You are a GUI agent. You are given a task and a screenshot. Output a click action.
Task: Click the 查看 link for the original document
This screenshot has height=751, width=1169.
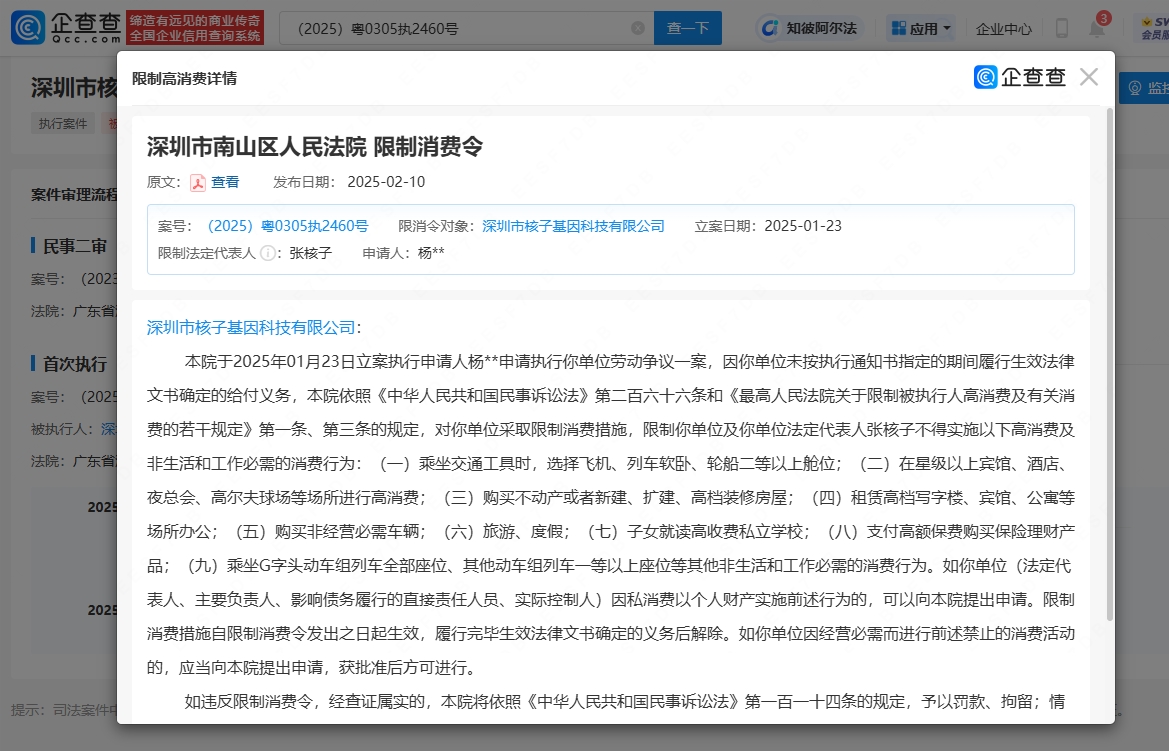(225, 182)
